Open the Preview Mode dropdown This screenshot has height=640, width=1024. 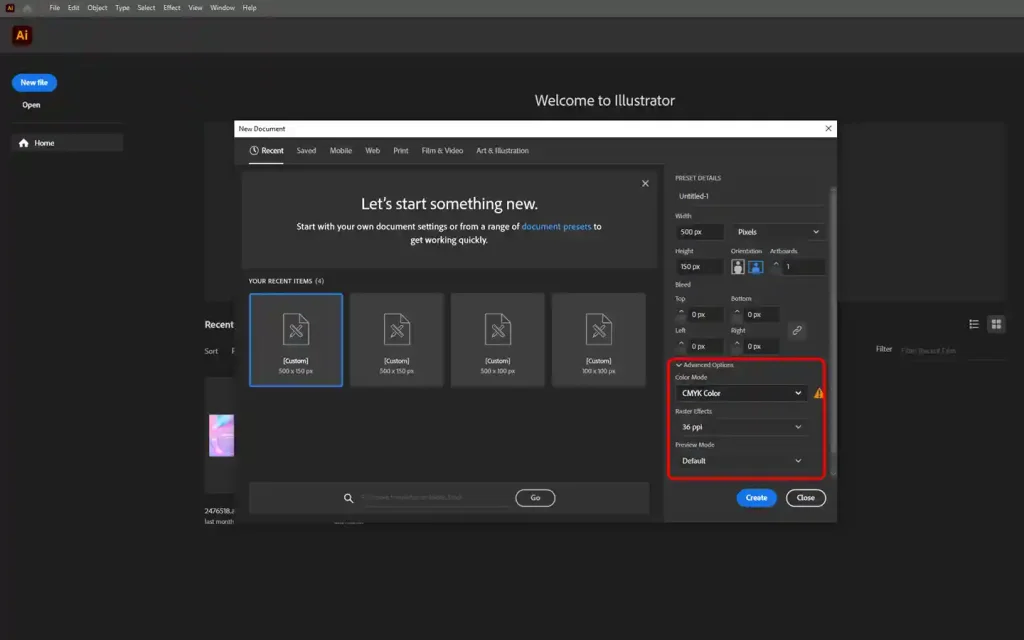741,461
